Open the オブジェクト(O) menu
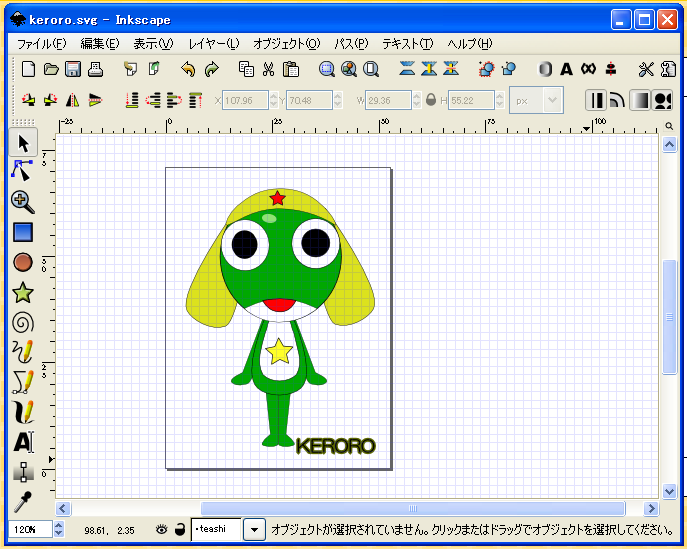The image size is (687, 549). 287,44
